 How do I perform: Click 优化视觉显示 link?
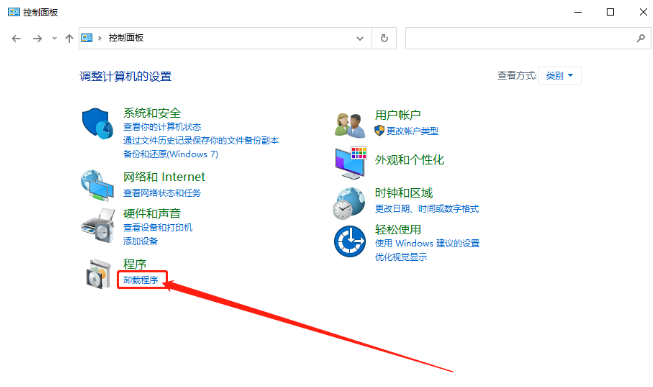click(401, 257)
